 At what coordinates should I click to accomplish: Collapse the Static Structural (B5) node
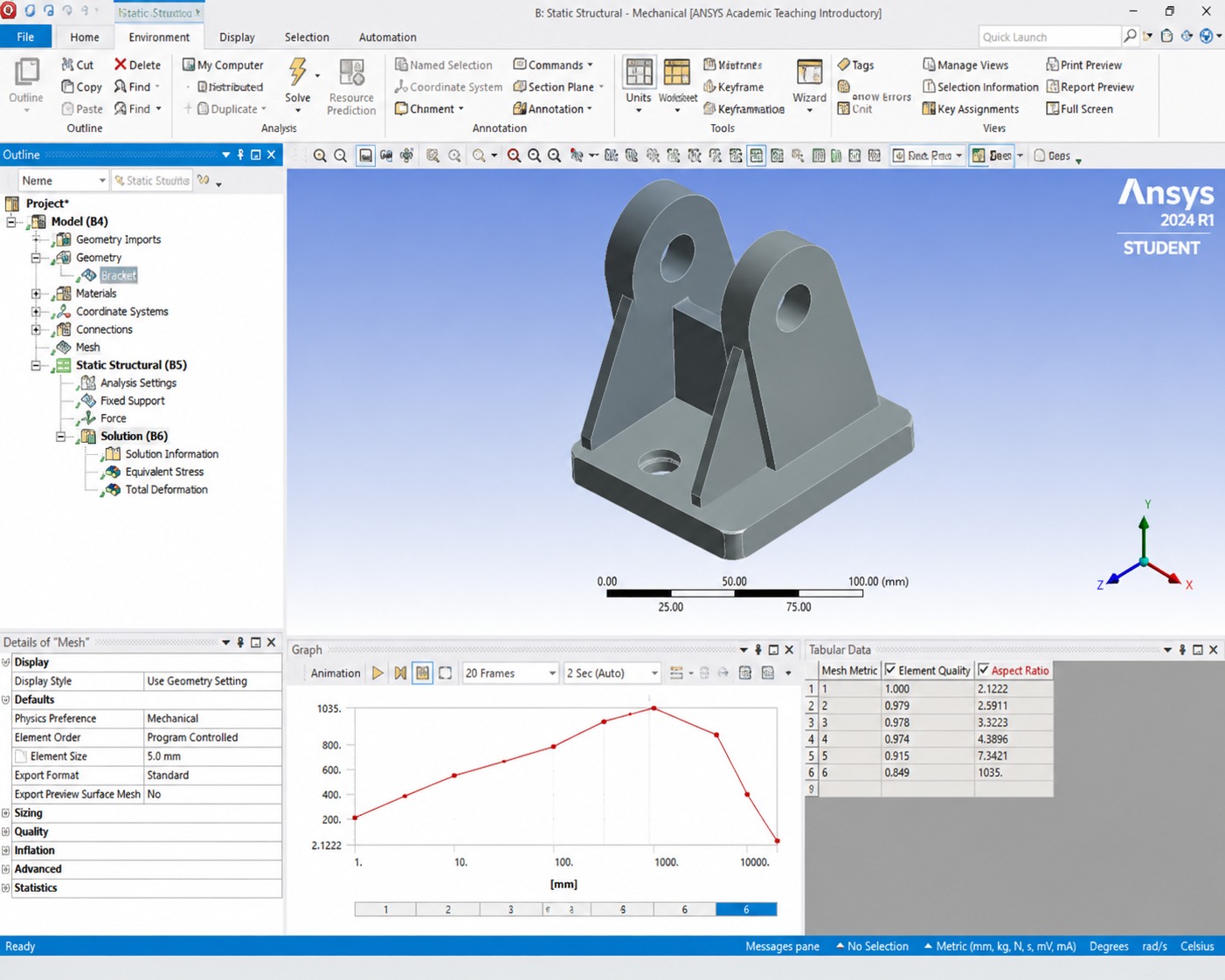pos(36,365)
